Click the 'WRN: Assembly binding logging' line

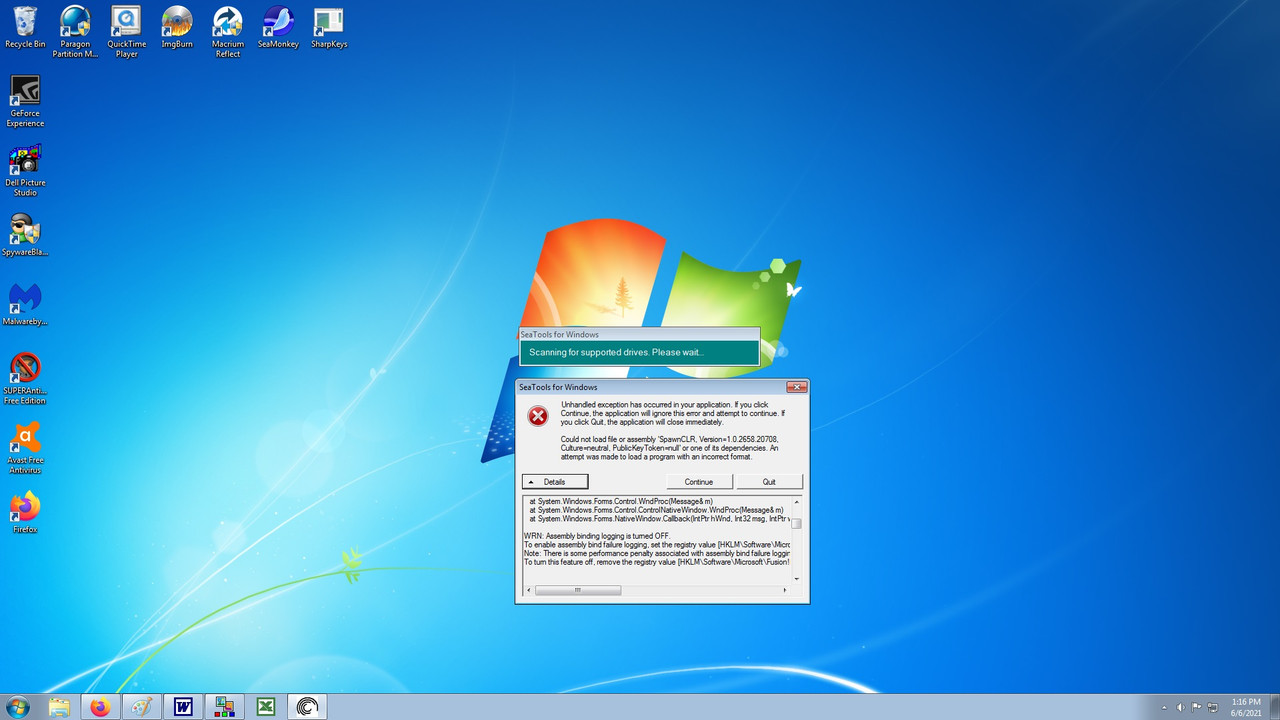[596, 536]
